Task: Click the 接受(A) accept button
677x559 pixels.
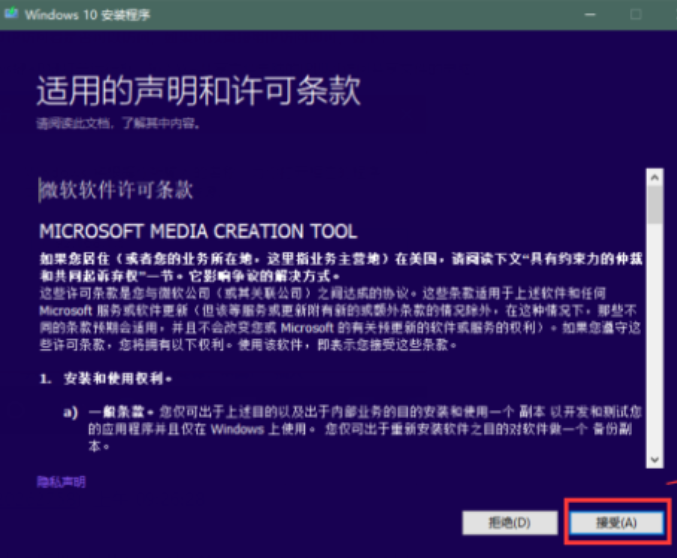Action: pyautogui.click(x=615, y=522)
